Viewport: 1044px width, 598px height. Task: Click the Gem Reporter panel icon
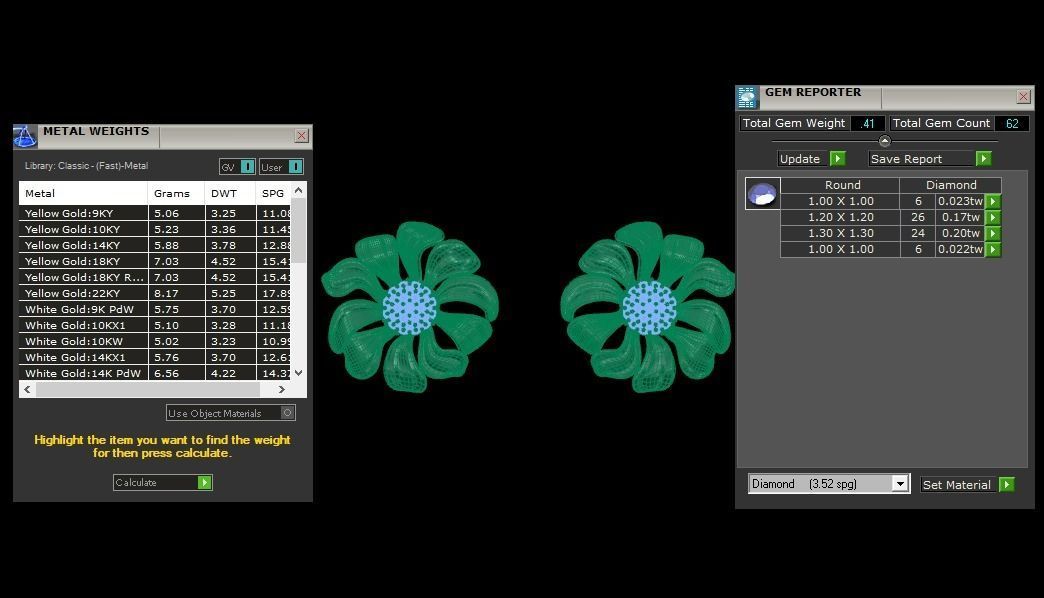(747, 97)
